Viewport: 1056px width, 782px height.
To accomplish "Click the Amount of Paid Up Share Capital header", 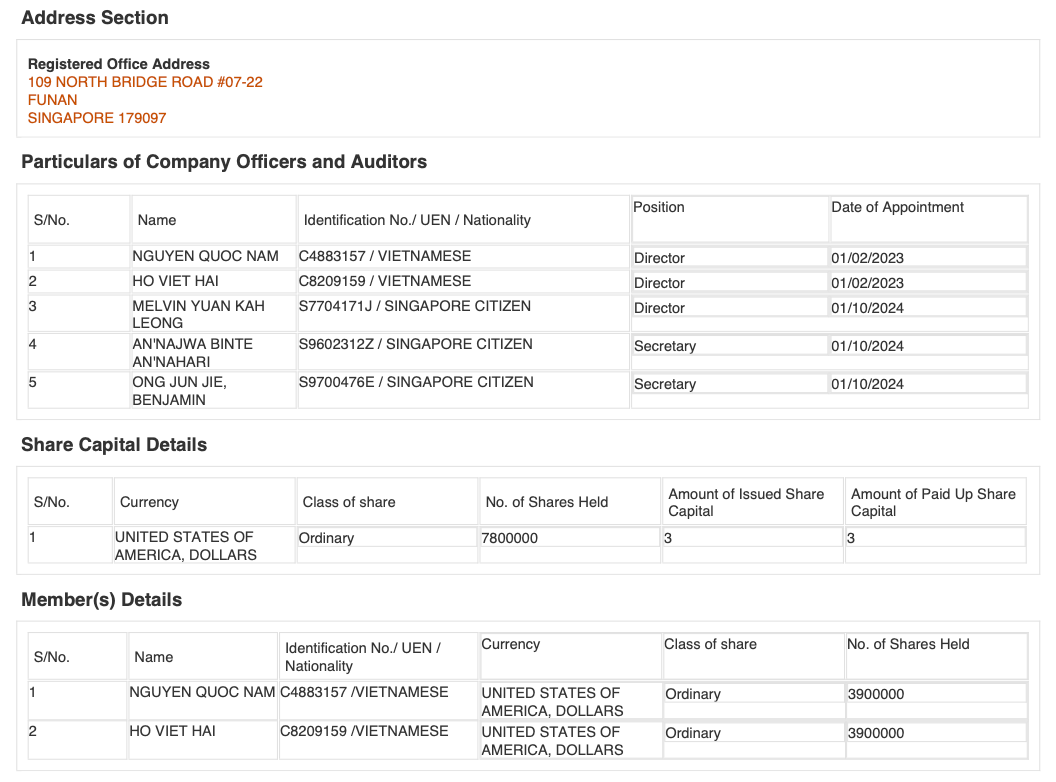I will [x=932, y=502].
